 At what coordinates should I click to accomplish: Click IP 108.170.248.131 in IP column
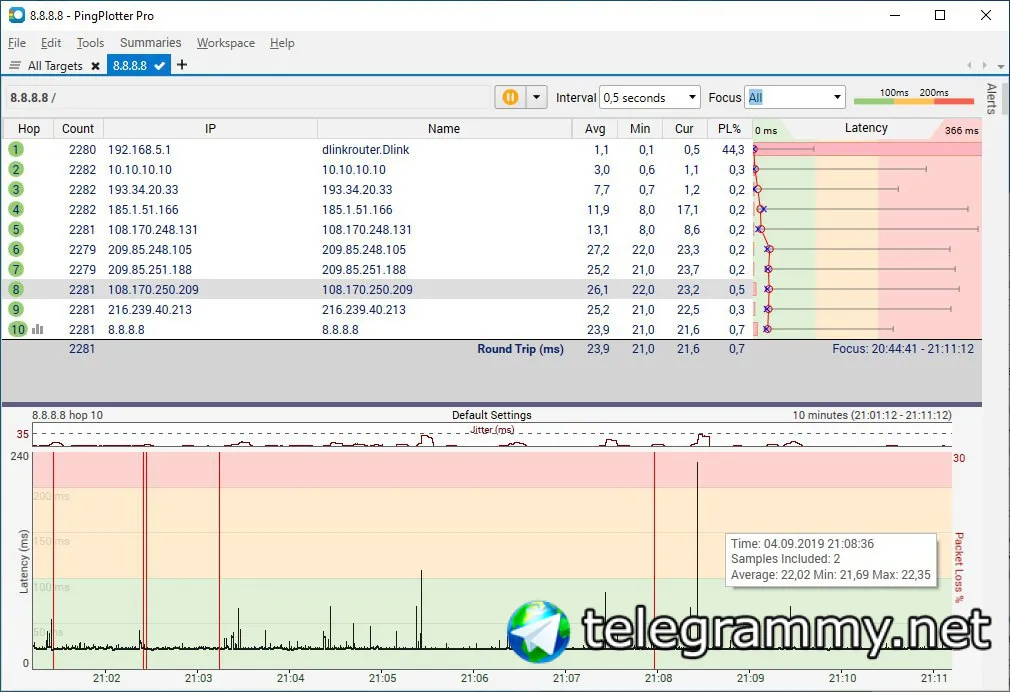pos(153,229)
